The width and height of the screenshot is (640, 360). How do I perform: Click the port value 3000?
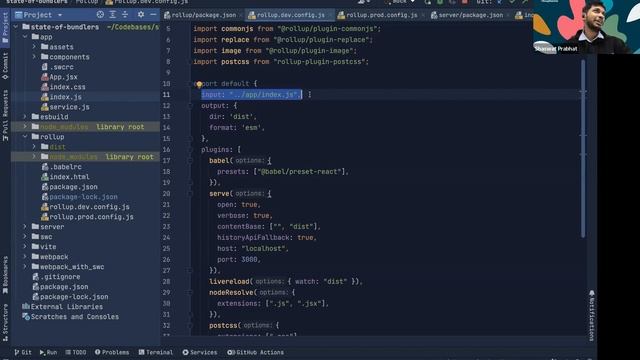tap(249, 260)
